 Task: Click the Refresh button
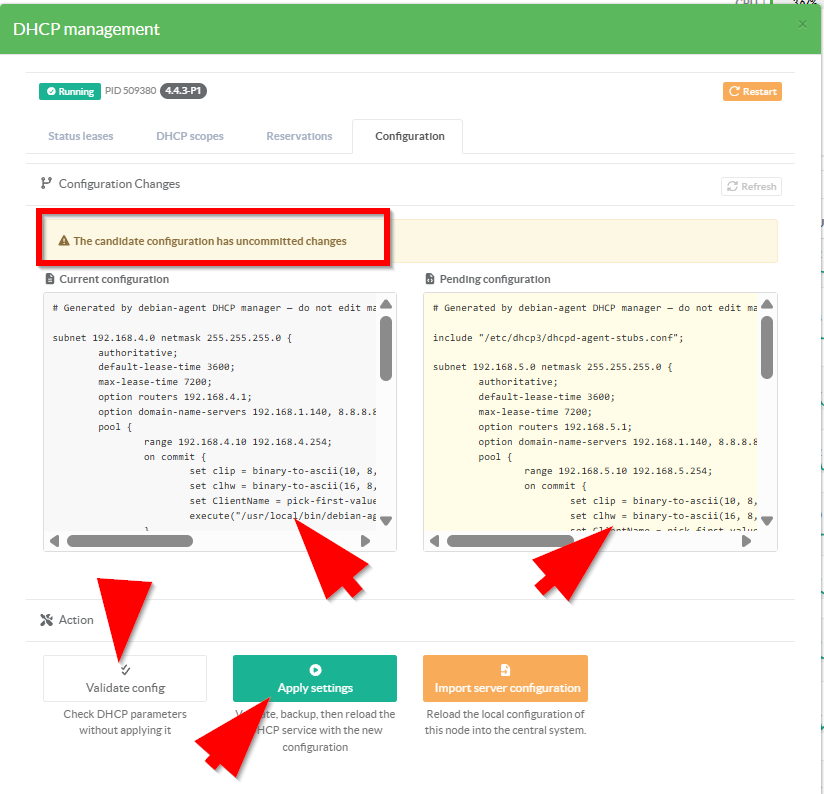point(751,186)
